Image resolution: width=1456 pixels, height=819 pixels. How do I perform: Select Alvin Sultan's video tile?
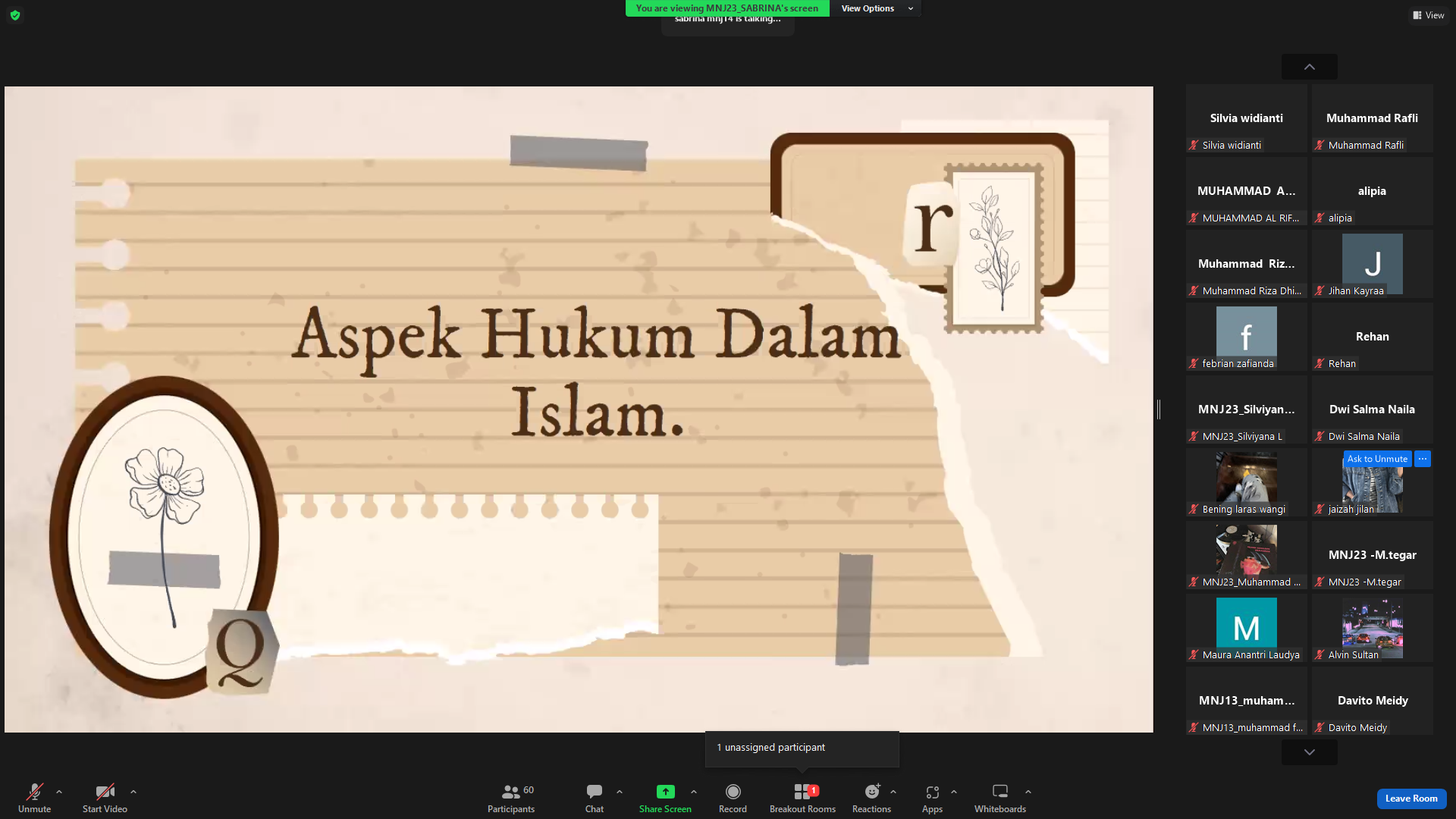pos(1373,628)
